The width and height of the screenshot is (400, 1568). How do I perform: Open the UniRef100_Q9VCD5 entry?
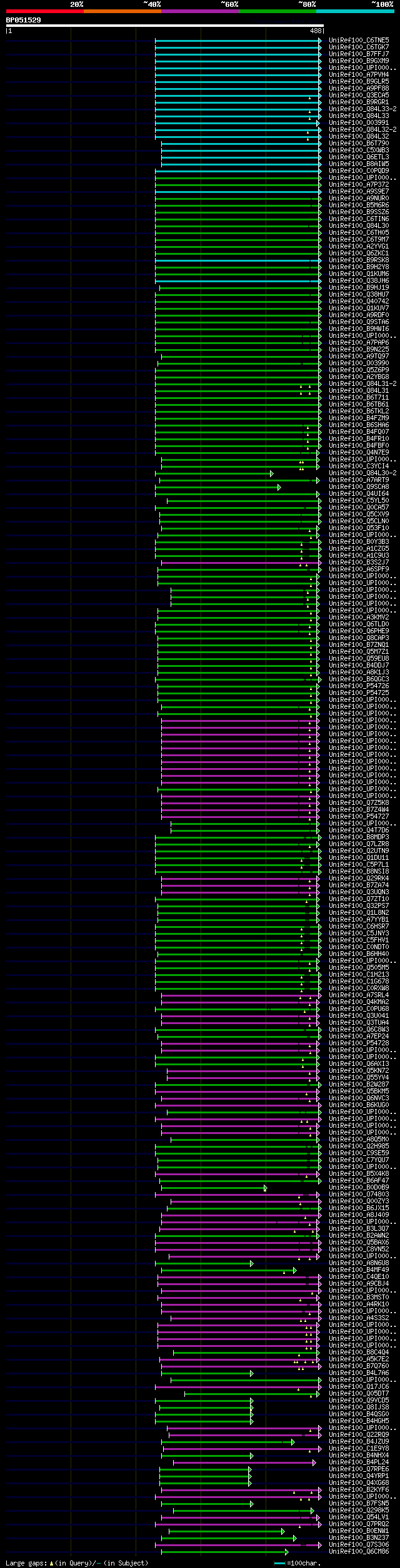tap(359, 1401)
